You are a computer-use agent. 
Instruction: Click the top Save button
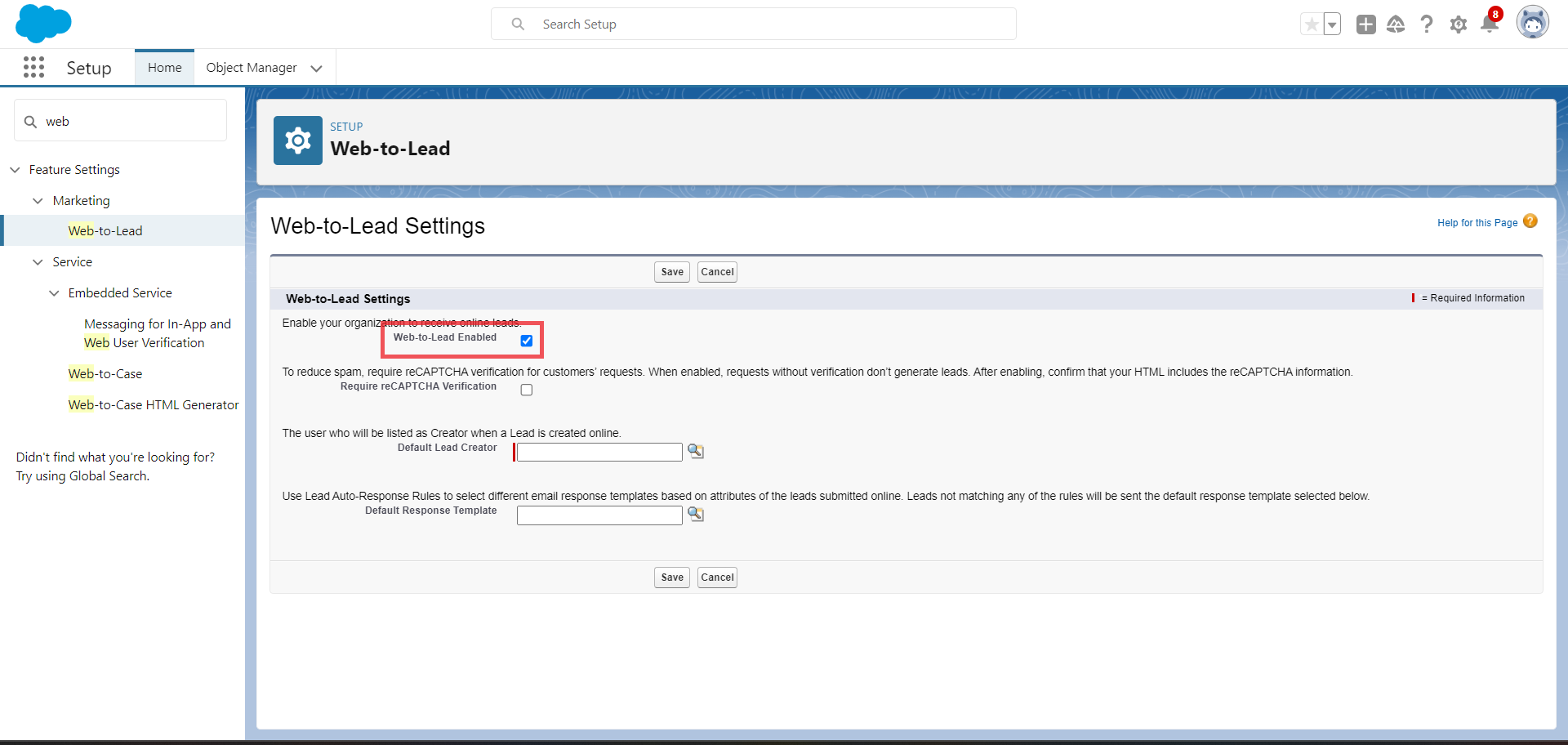tap(671, 272)
